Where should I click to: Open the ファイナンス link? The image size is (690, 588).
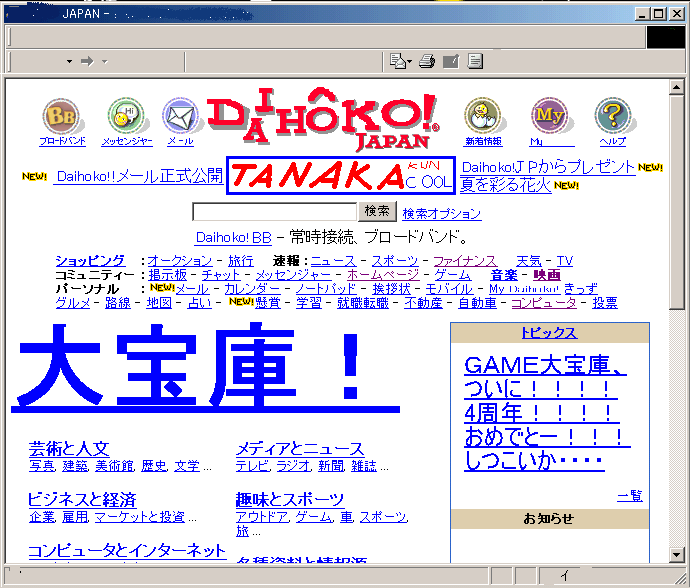click(465, 261)
